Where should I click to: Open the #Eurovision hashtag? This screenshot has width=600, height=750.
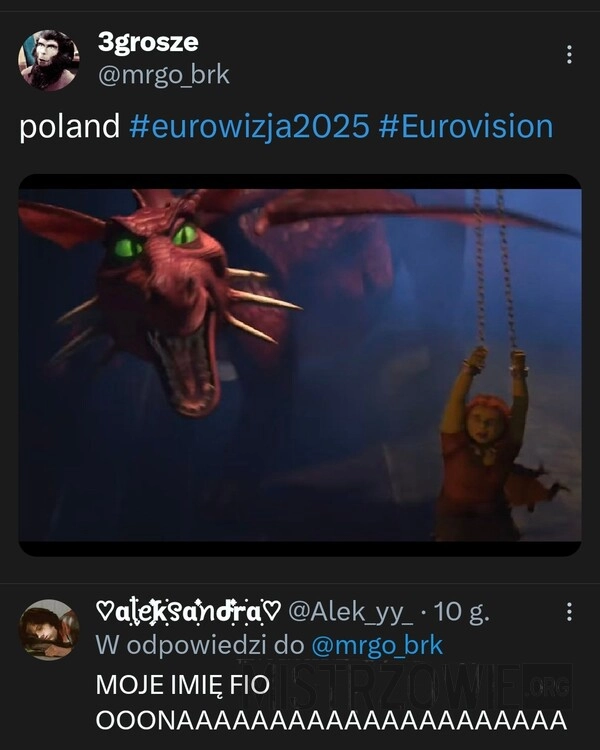tap(466, 127)
